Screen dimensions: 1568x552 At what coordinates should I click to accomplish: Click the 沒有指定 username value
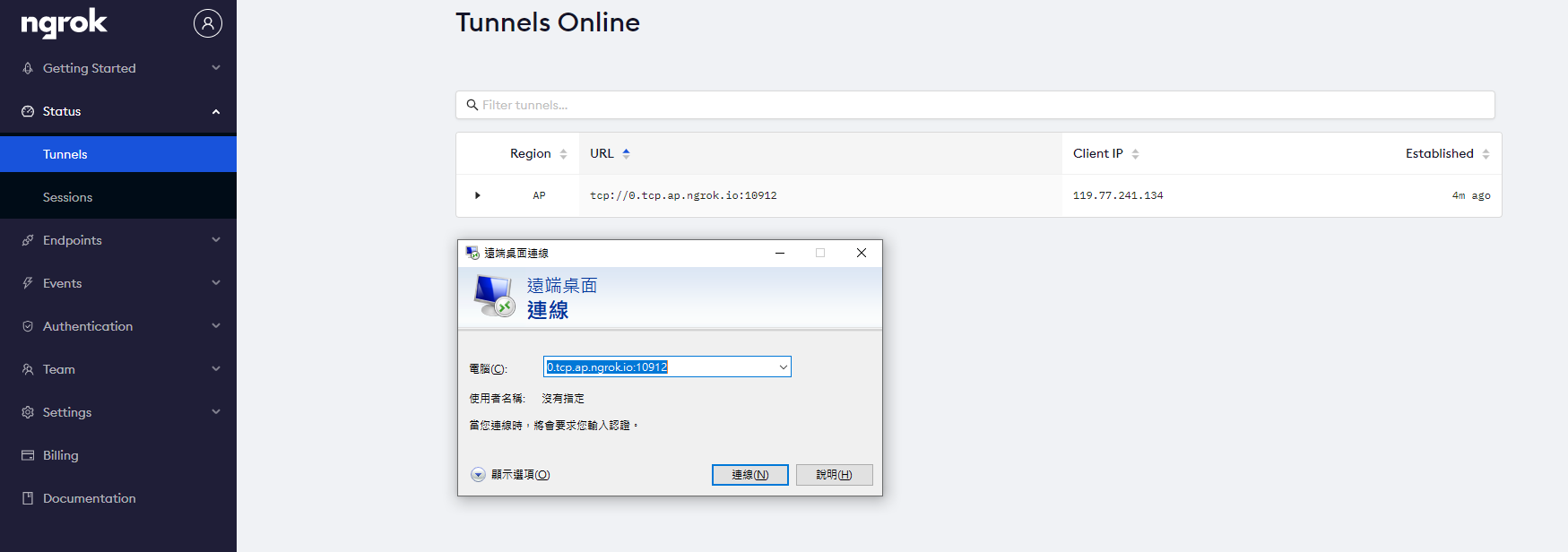[563, 399]
